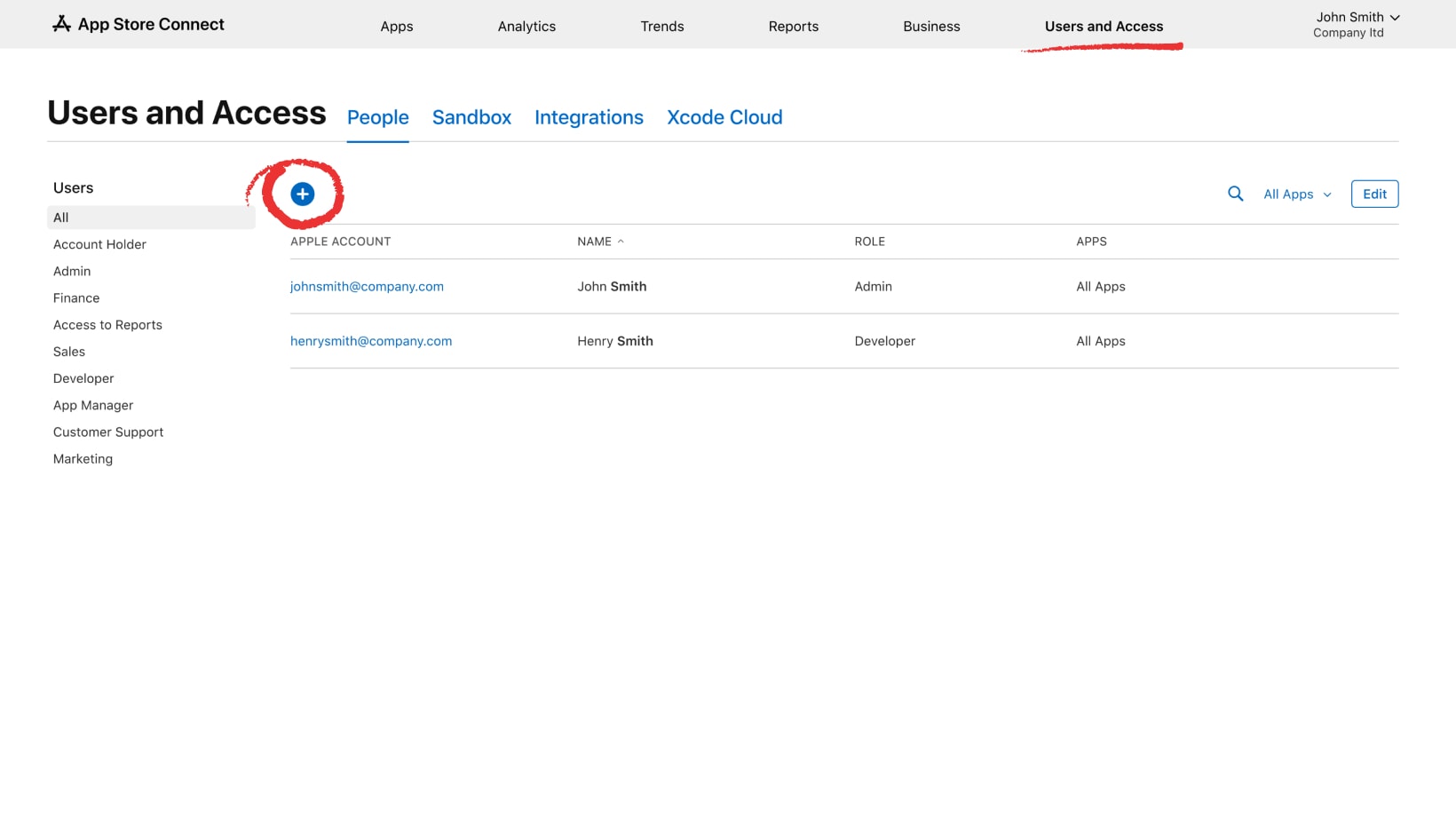The image size is (1456, 817).
Task: Click the APPS column header
Action: (x=1091, y=242)
